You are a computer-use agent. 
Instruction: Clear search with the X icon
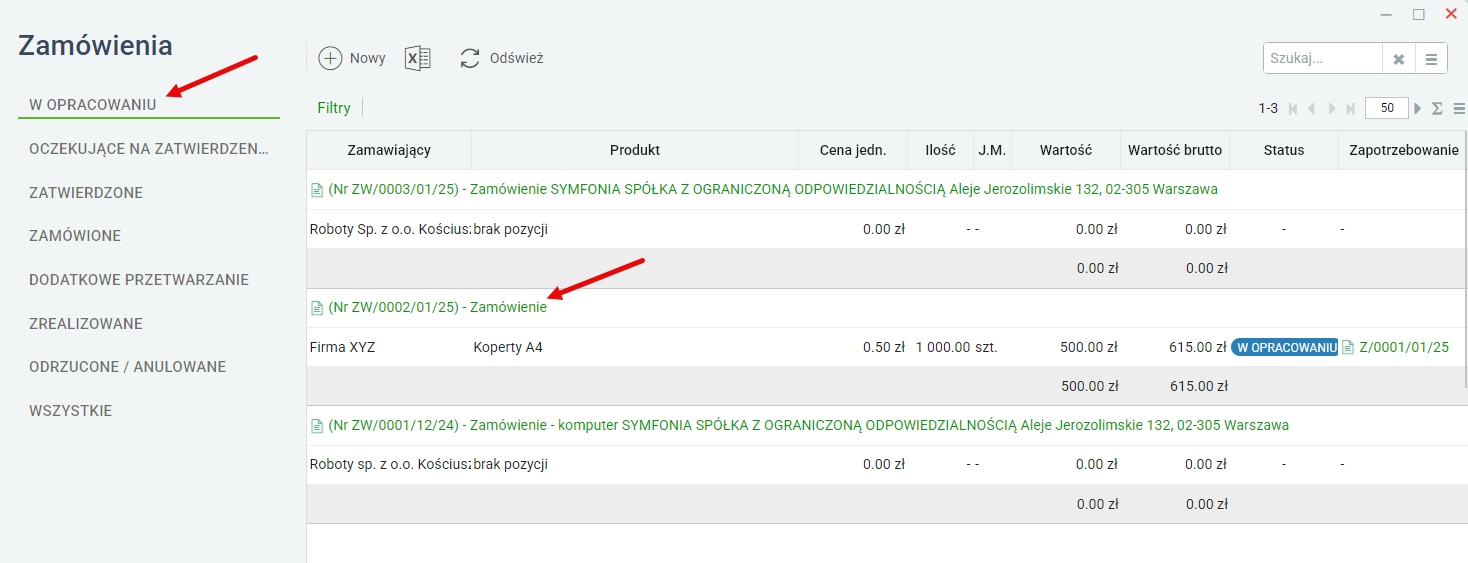(1399, 59)
